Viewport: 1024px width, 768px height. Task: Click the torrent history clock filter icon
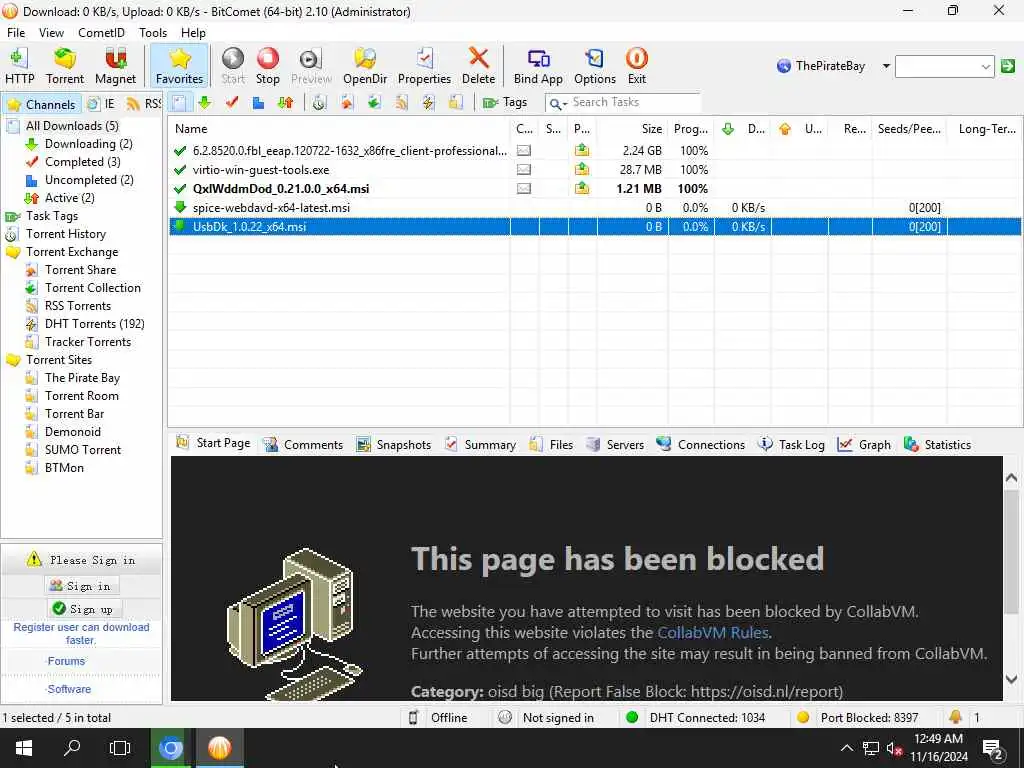[x=319, y=103]
